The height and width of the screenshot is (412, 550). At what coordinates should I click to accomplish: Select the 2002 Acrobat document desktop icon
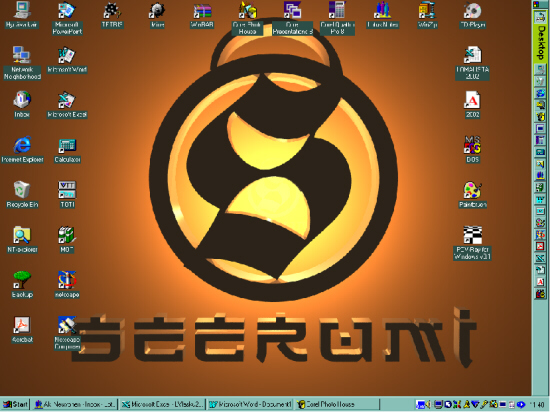[x=472, y=104]
